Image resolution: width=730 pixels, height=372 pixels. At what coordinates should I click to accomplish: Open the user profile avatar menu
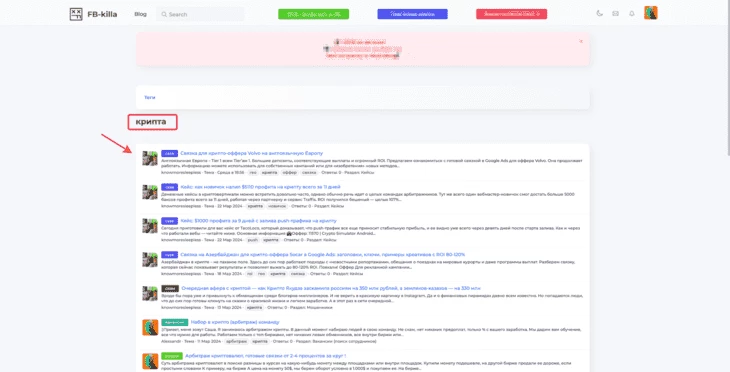click(650, 13)
